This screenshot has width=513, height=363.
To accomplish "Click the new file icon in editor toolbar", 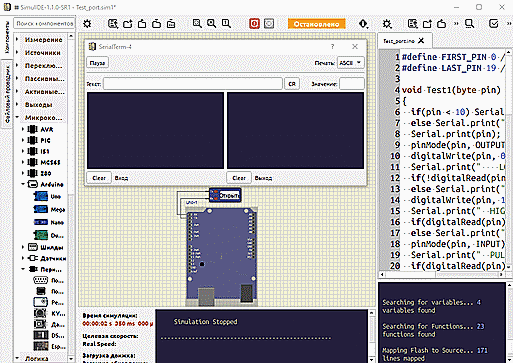I will point(413,24).
